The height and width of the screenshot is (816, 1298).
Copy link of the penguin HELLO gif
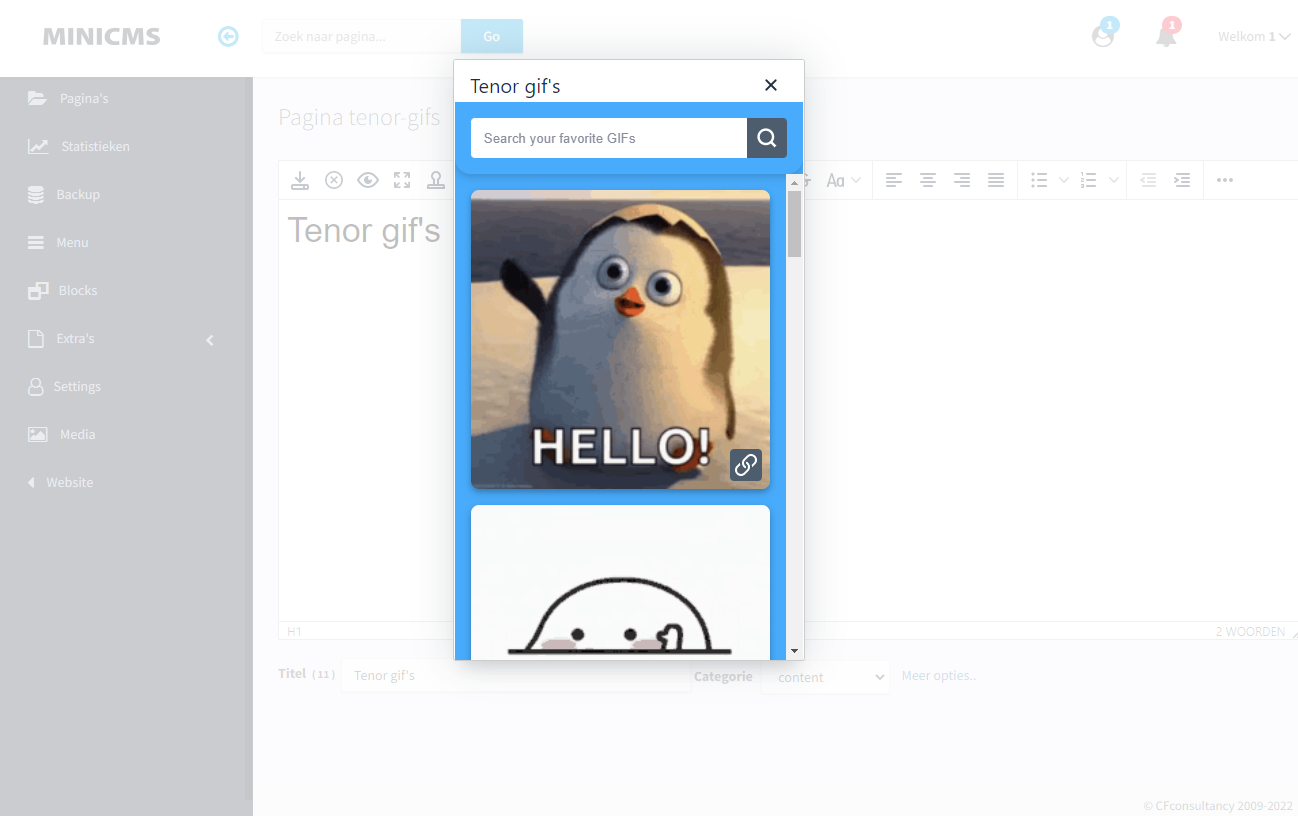746,465
